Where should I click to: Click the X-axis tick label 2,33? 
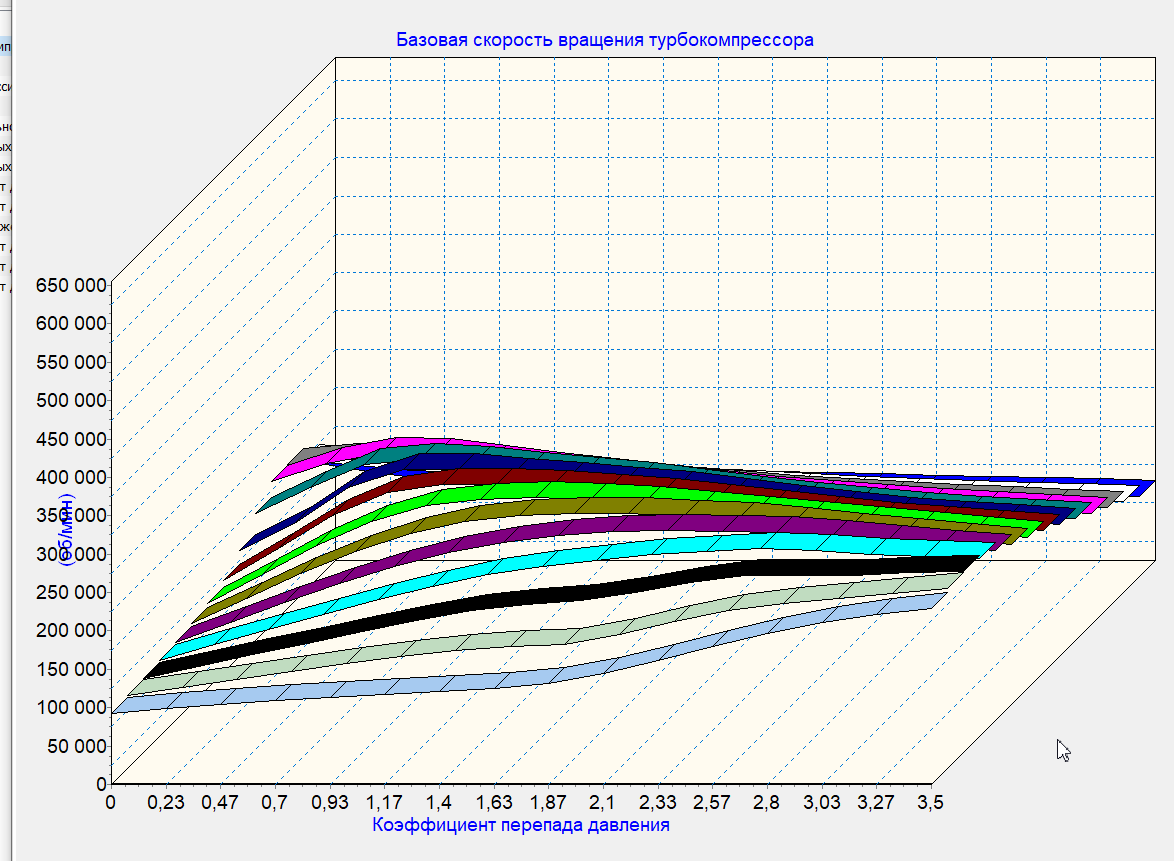click(x=658, y=802)
